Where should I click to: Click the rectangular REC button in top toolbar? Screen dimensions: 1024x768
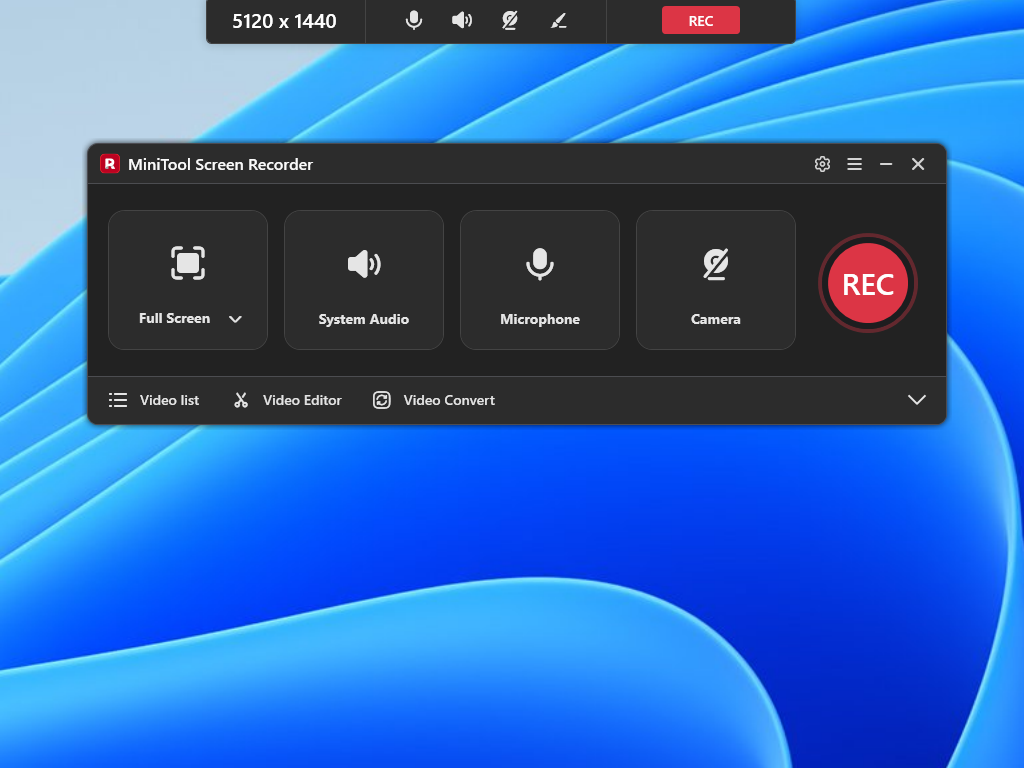701,20
